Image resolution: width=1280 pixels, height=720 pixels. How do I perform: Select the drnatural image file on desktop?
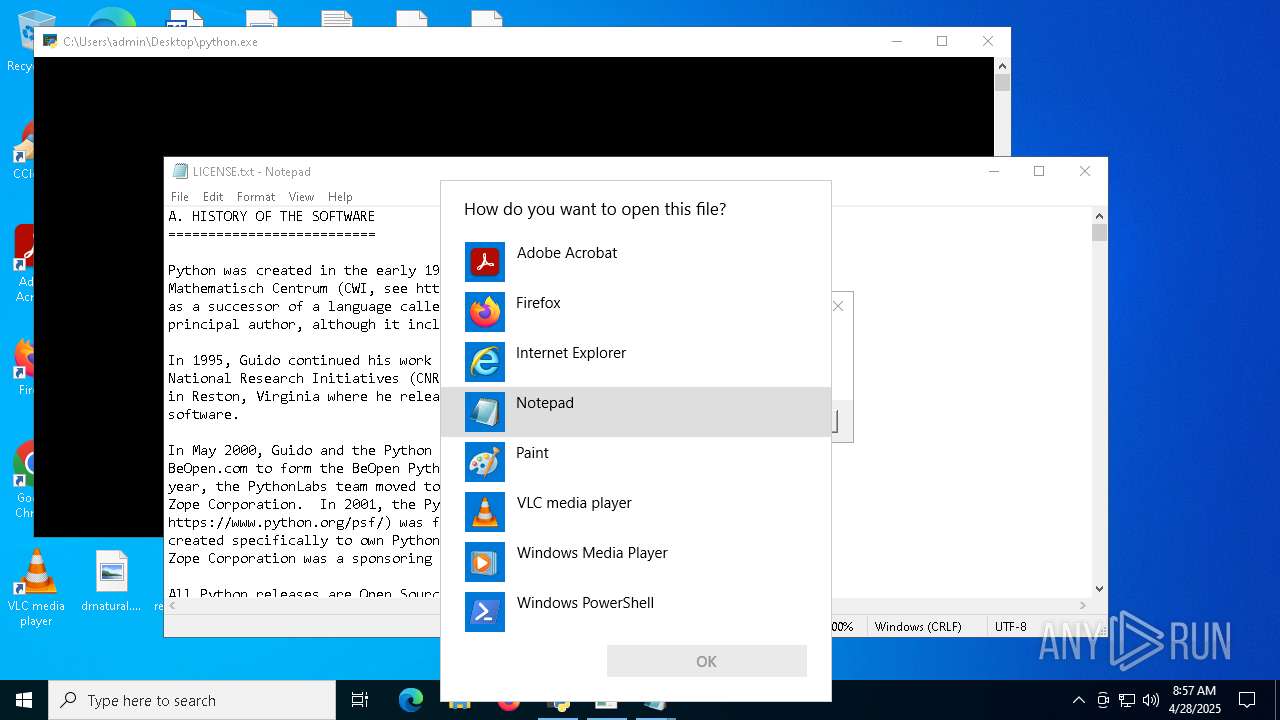click(x=111, y=582)
